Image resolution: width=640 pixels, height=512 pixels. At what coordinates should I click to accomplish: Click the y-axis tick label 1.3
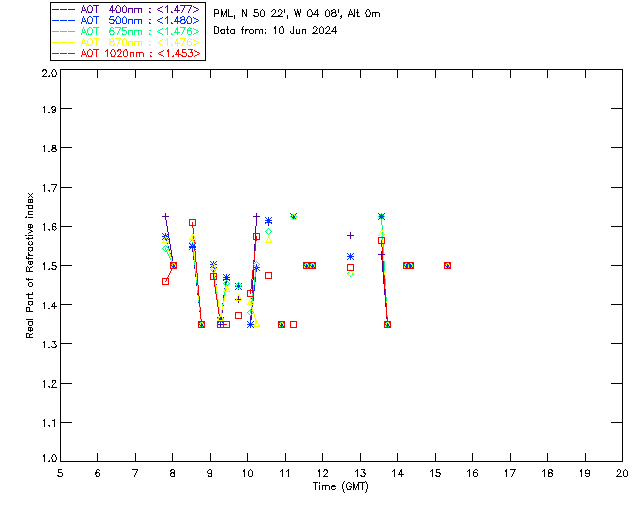pos(49,344)
